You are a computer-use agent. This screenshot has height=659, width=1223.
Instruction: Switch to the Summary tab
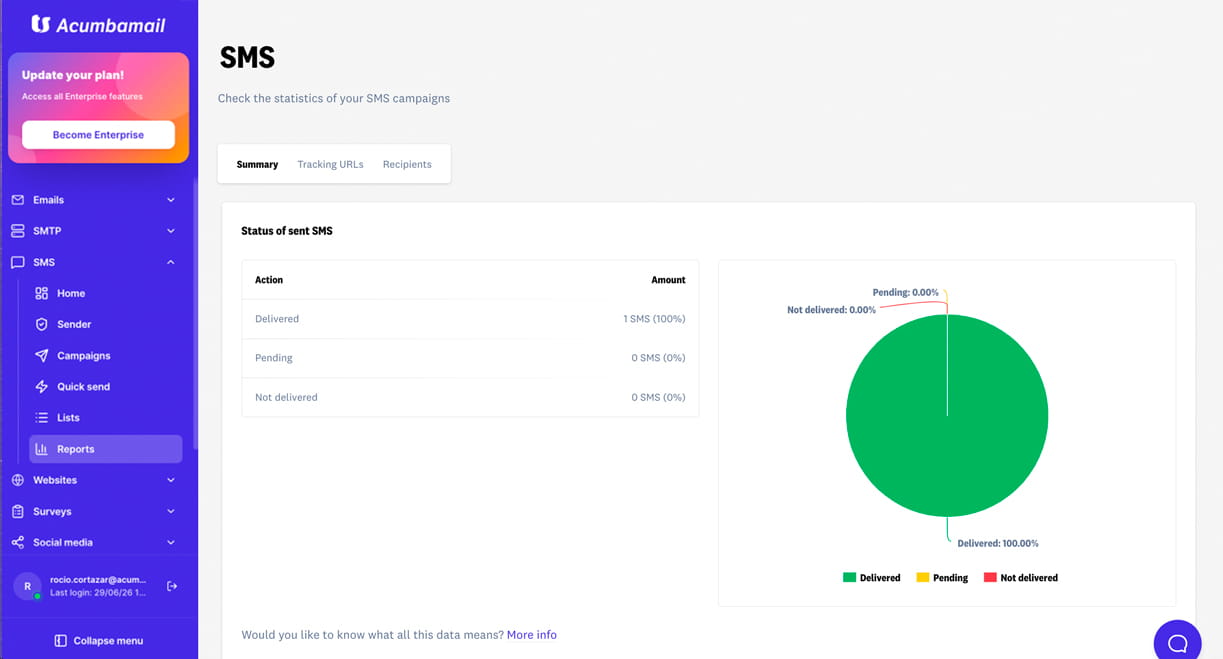point(257,164)
